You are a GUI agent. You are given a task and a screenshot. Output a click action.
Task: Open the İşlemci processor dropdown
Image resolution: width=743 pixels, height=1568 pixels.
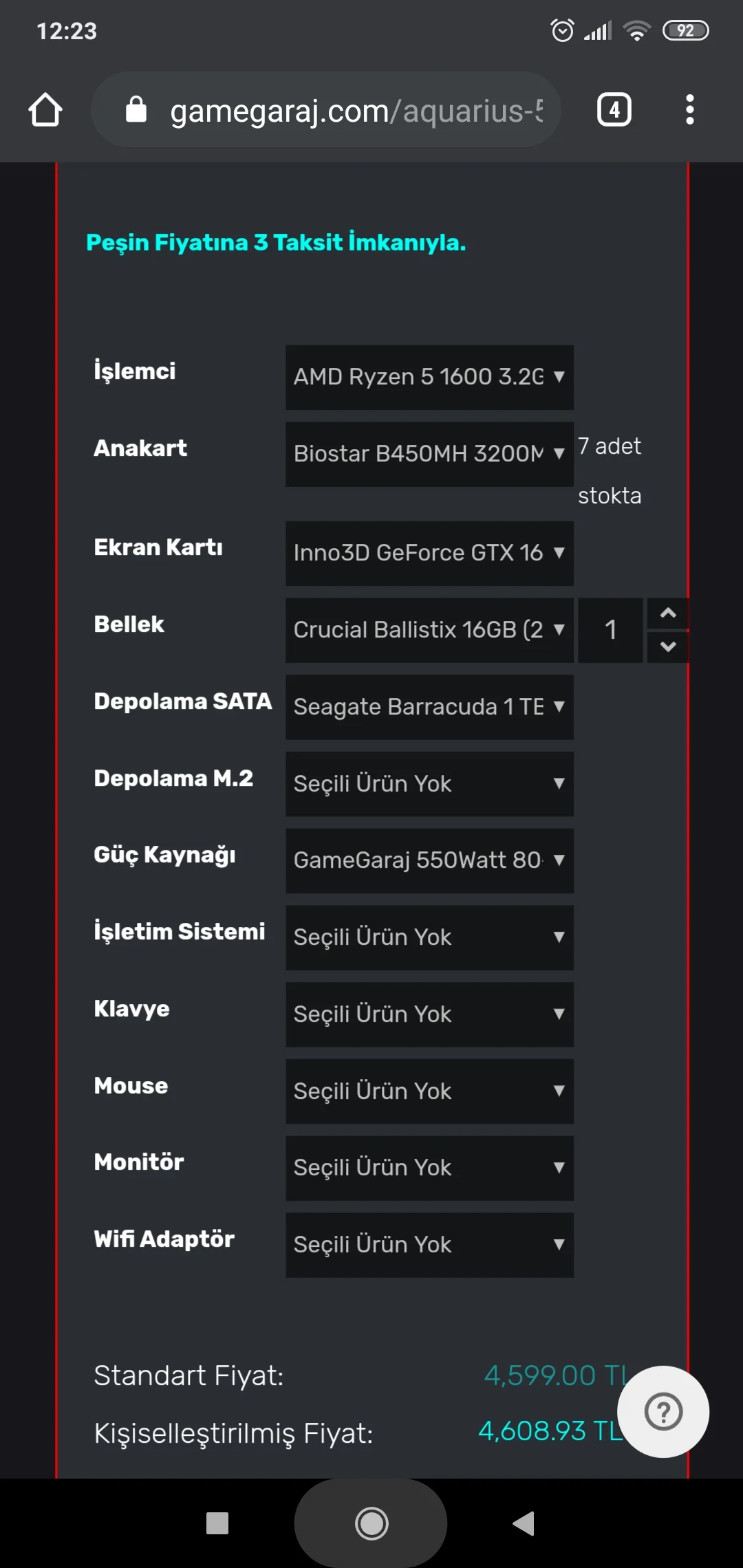click(429, 377)
